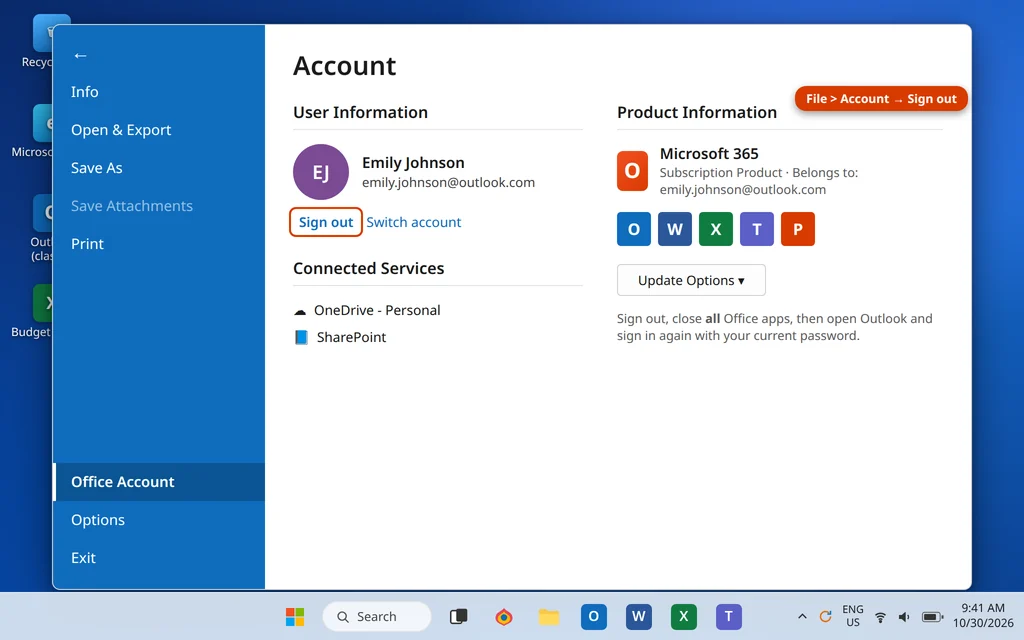Go back using the left arrow
The height and width of the screenshot is (640, 1024).
[80, 56]
